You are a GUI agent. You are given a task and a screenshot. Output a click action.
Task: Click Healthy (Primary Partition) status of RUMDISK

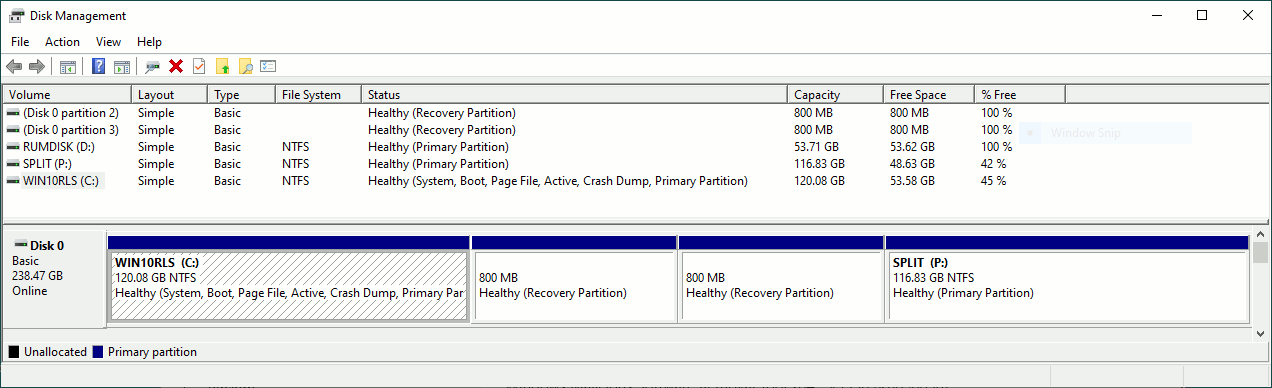click(438, 147)
